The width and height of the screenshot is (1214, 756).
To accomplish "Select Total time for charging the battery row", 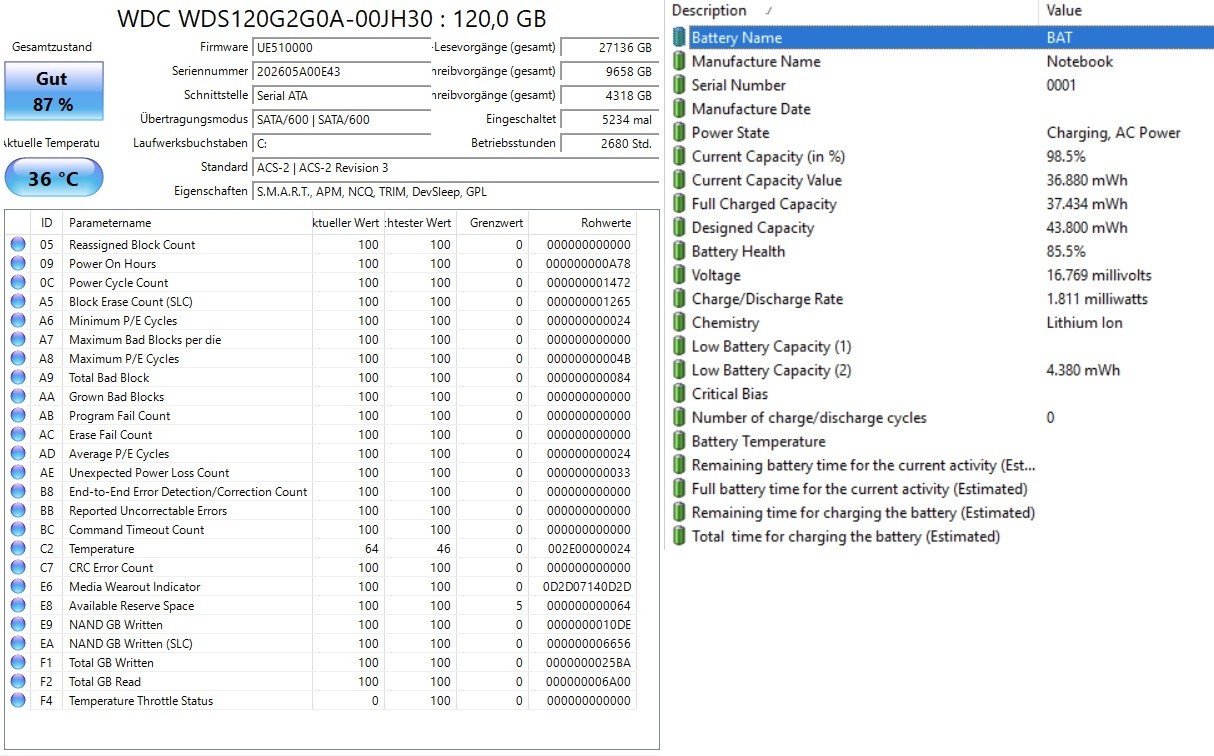I will [941, 537].
